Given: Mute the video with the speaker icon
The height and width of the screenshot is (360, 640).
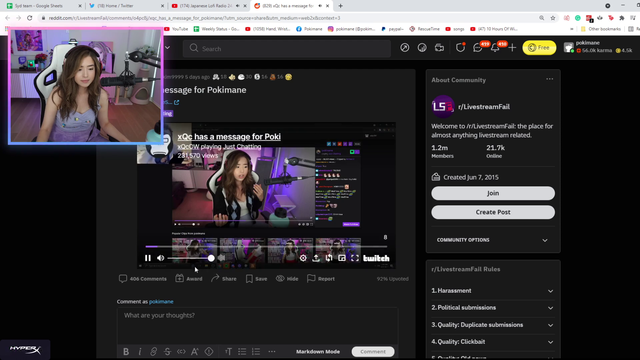Looking at the screenshot, I should (x=161, y=258).
